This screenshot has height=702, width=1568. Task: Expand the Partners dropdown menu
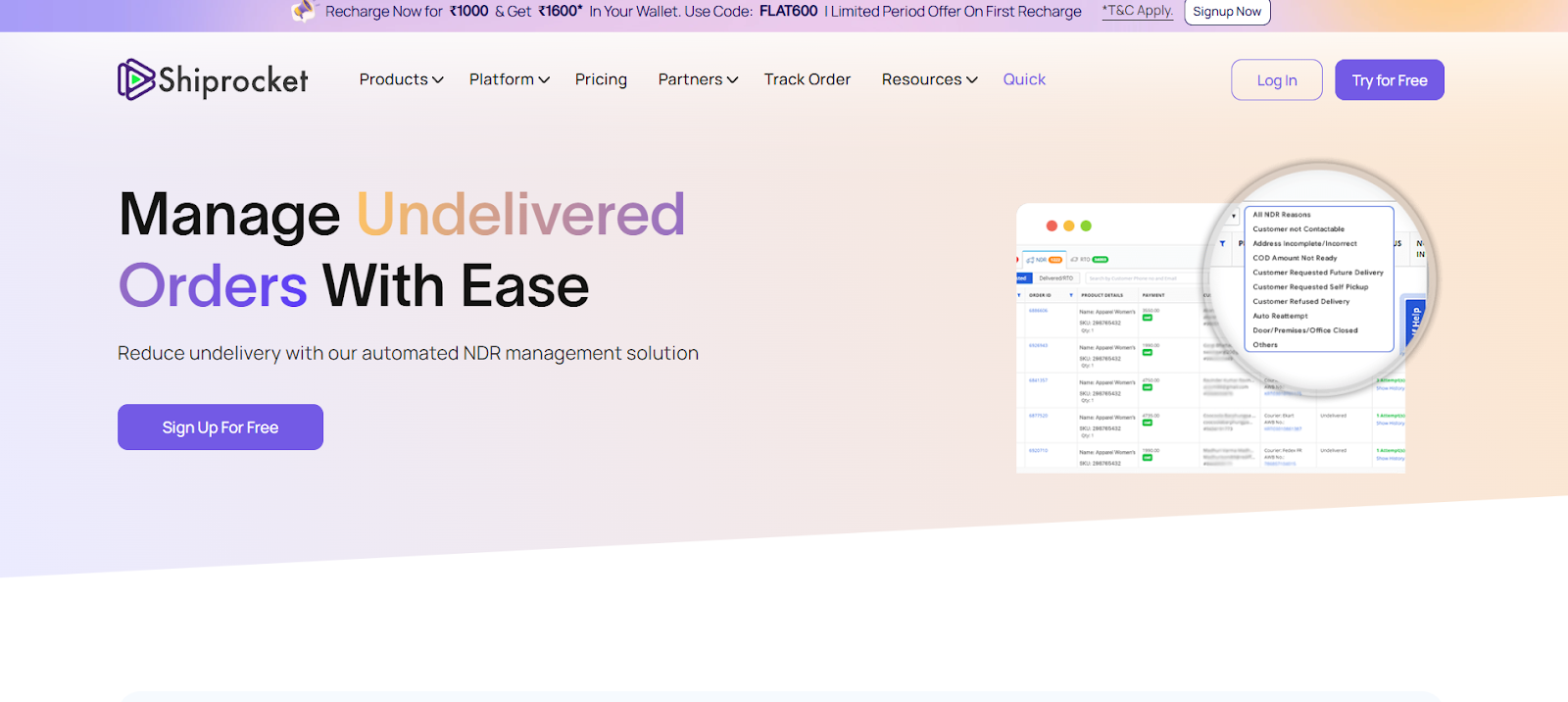[698, 79]
